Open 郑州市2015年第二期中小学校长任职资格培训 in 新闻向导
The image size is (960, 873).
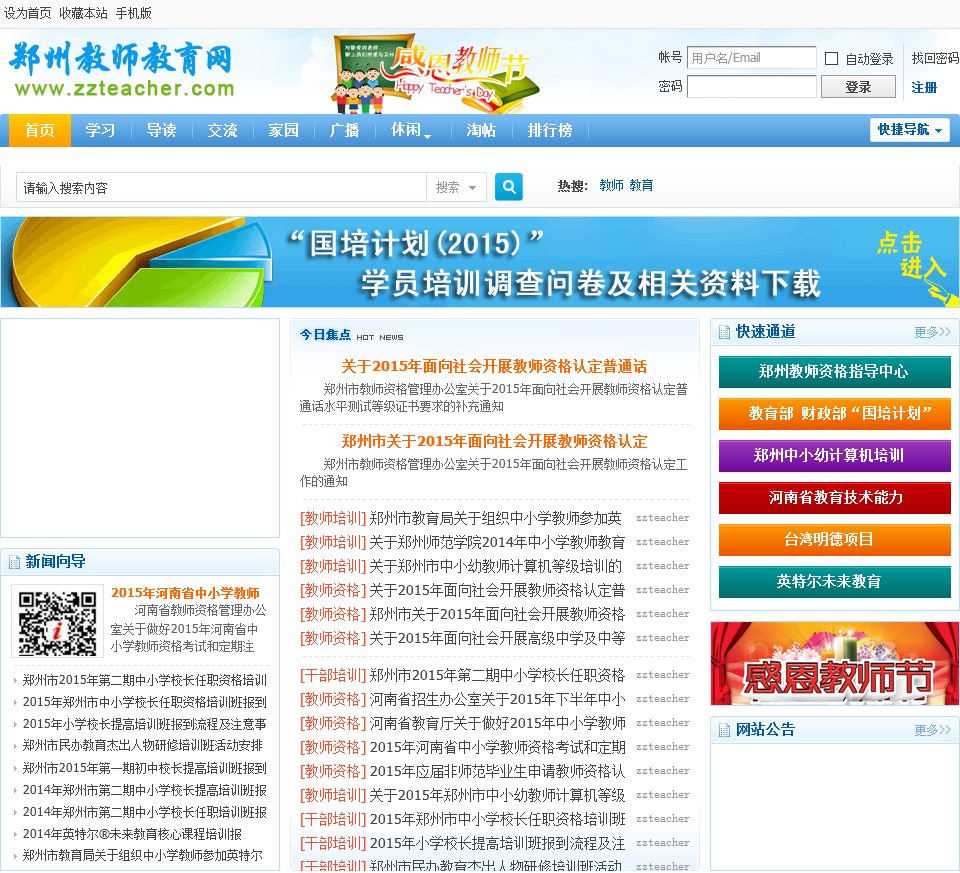point(144,680)
